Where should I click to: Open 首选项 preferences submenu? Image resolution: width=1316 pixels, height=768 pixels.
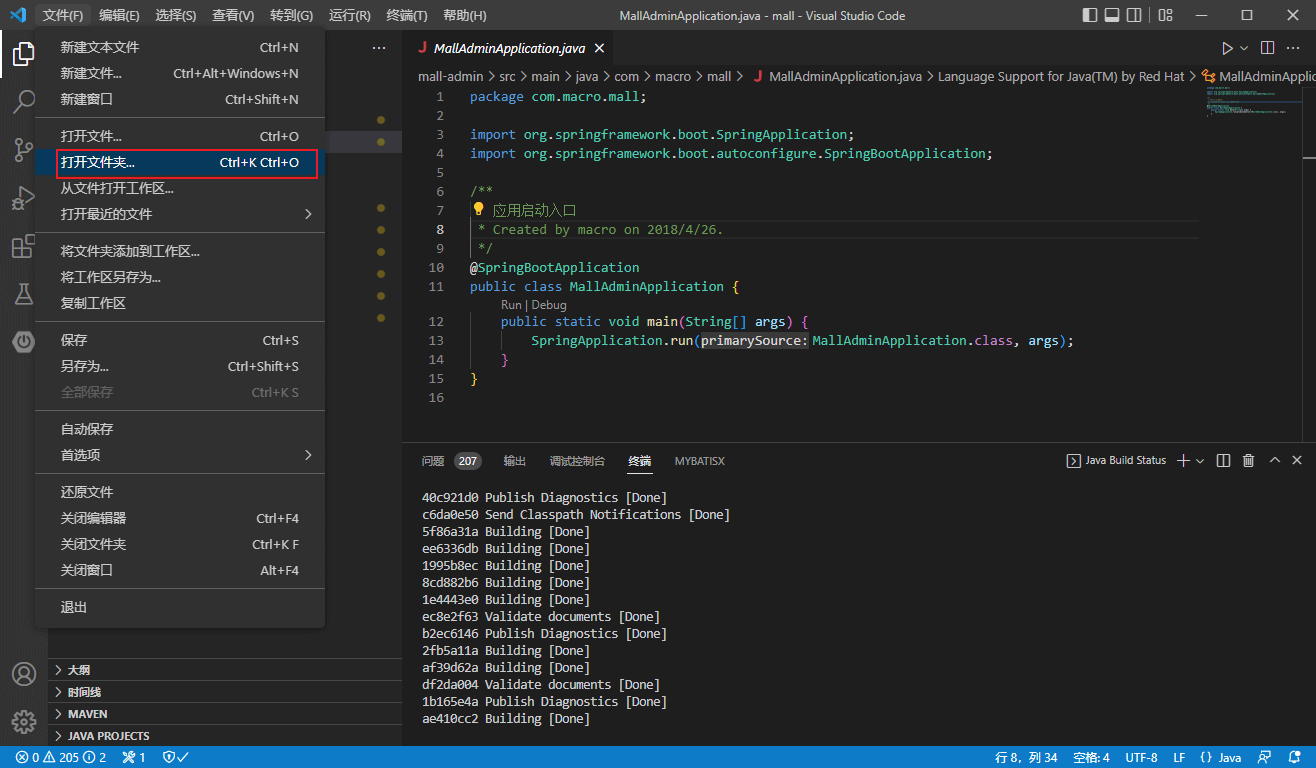(x=180, y=455)
